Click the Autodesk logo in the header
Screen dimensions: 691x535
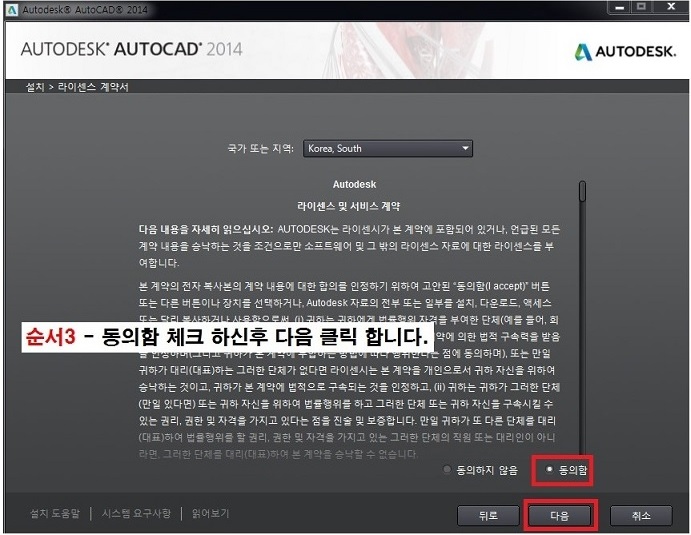click(625, 52)
